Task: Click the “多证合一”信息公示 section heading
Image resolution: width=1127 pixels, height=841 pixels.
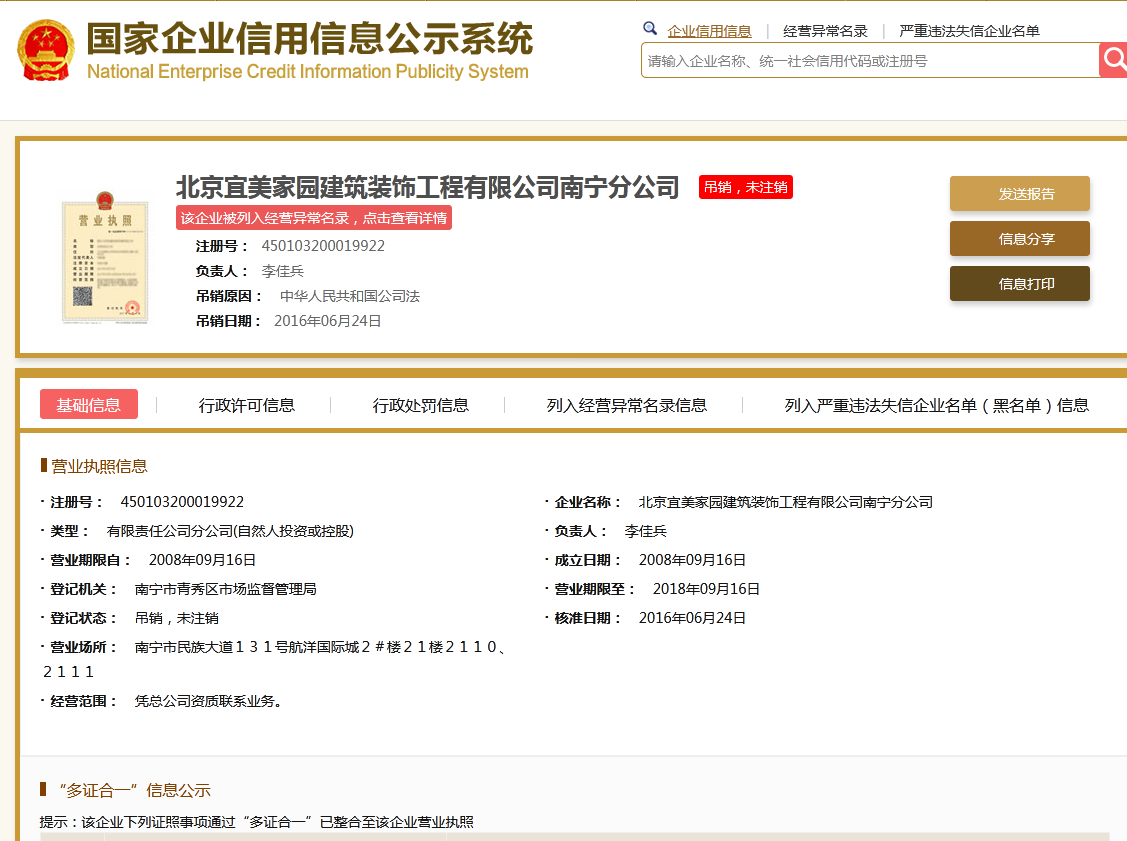Action: pyautogui.click(x=134, y=790)
